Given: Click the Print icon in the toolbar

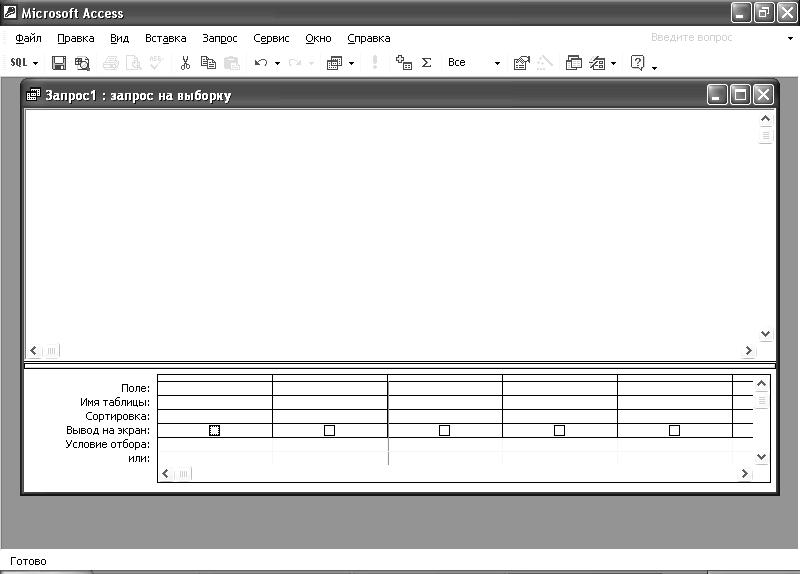Looking at the screenshot, I should 111,63.
